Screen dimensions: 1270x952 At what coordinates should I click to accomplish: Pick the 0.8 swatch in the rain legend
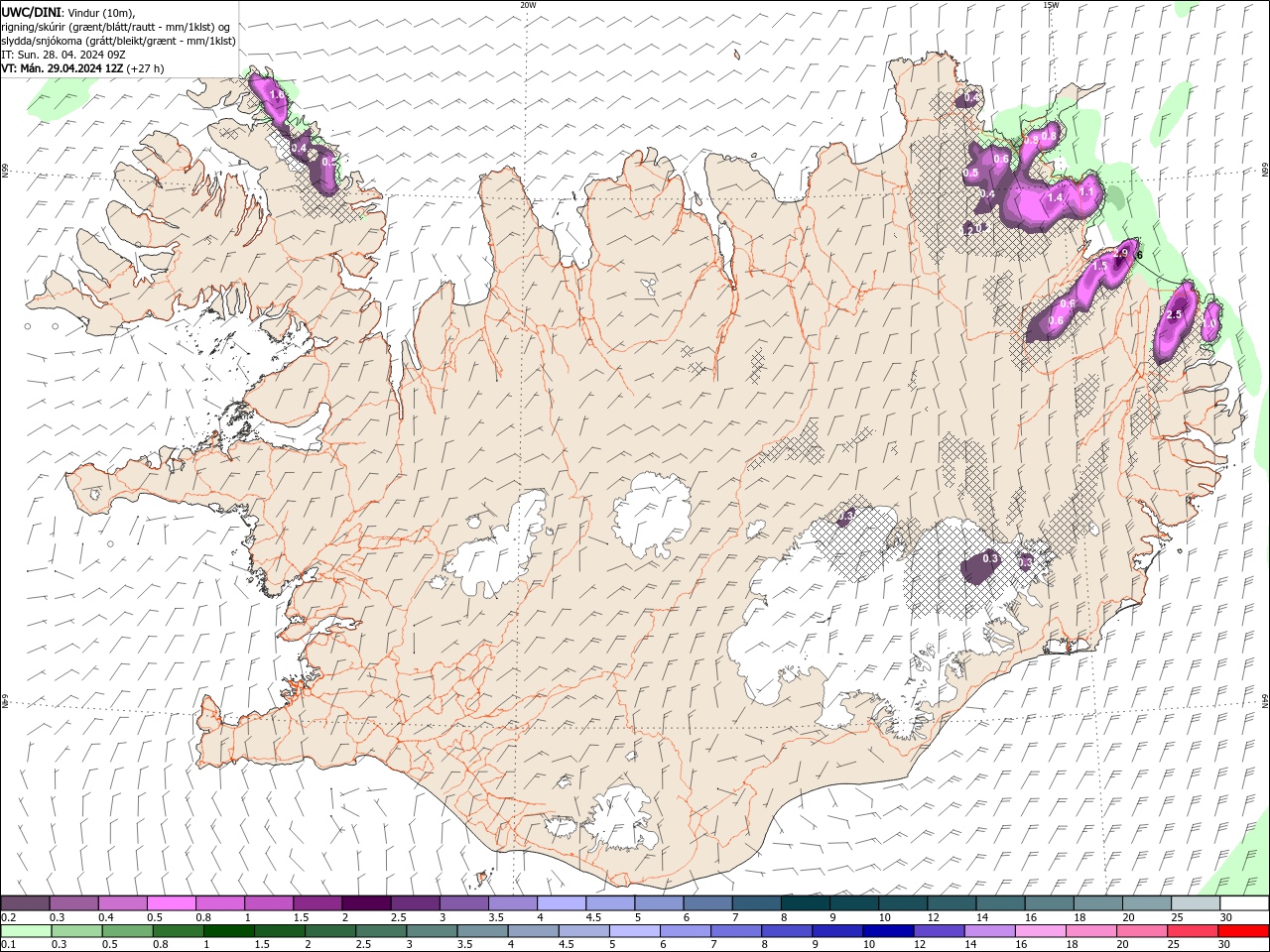[x=178, y=931]
